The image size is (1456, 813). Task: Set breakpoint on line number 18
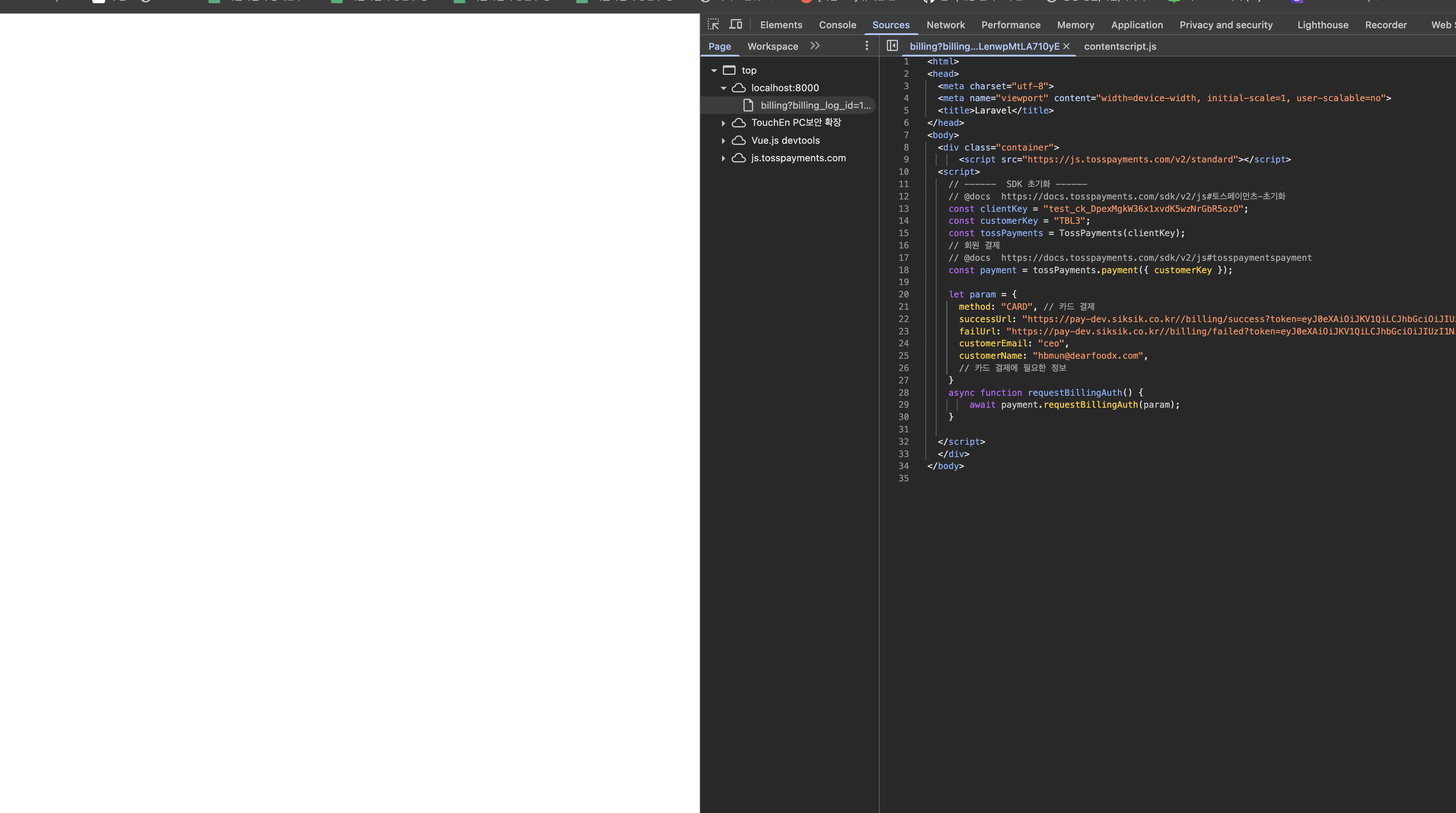(903, 270)
